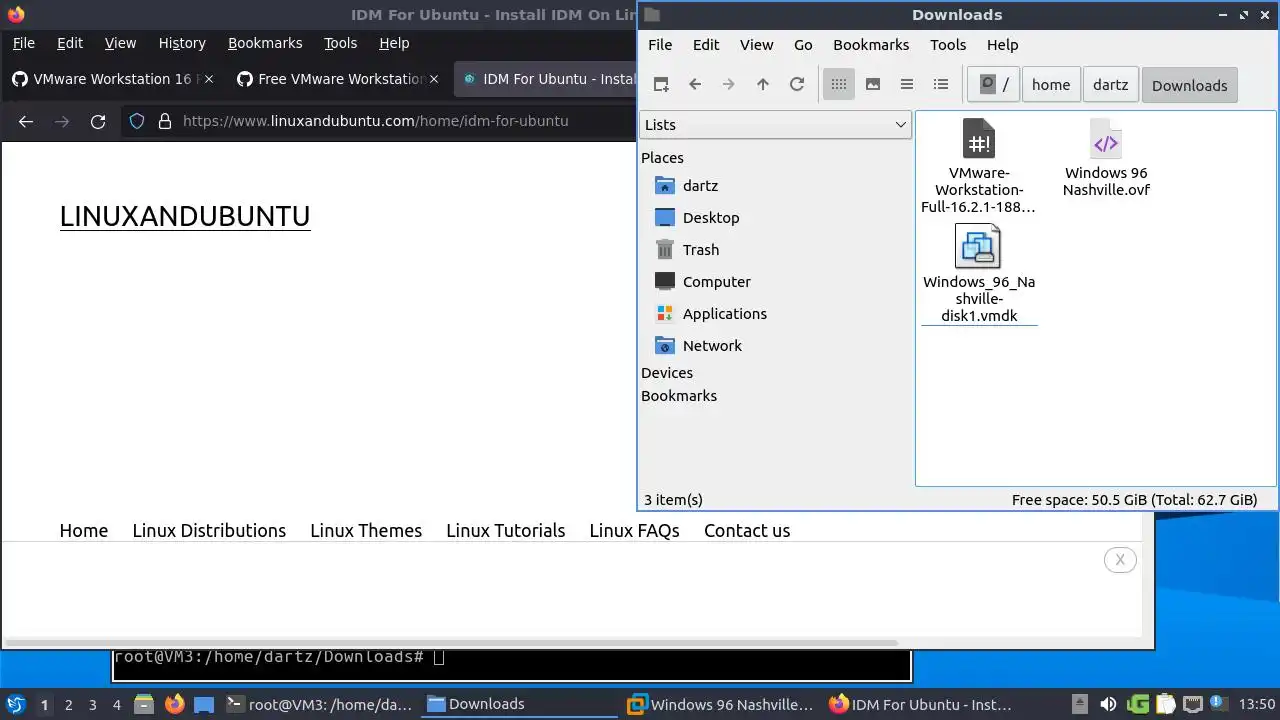Switch to icon view in file manager
Screen dimensions: 1280x720
(x=839, y=85)
